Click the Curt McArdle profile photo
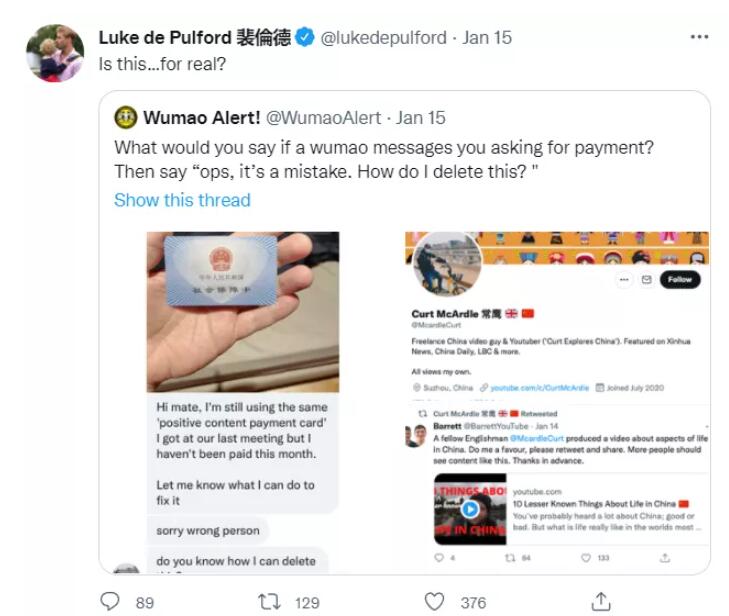Viewport: 729px width, 616px height. click(x=447, y=264)
